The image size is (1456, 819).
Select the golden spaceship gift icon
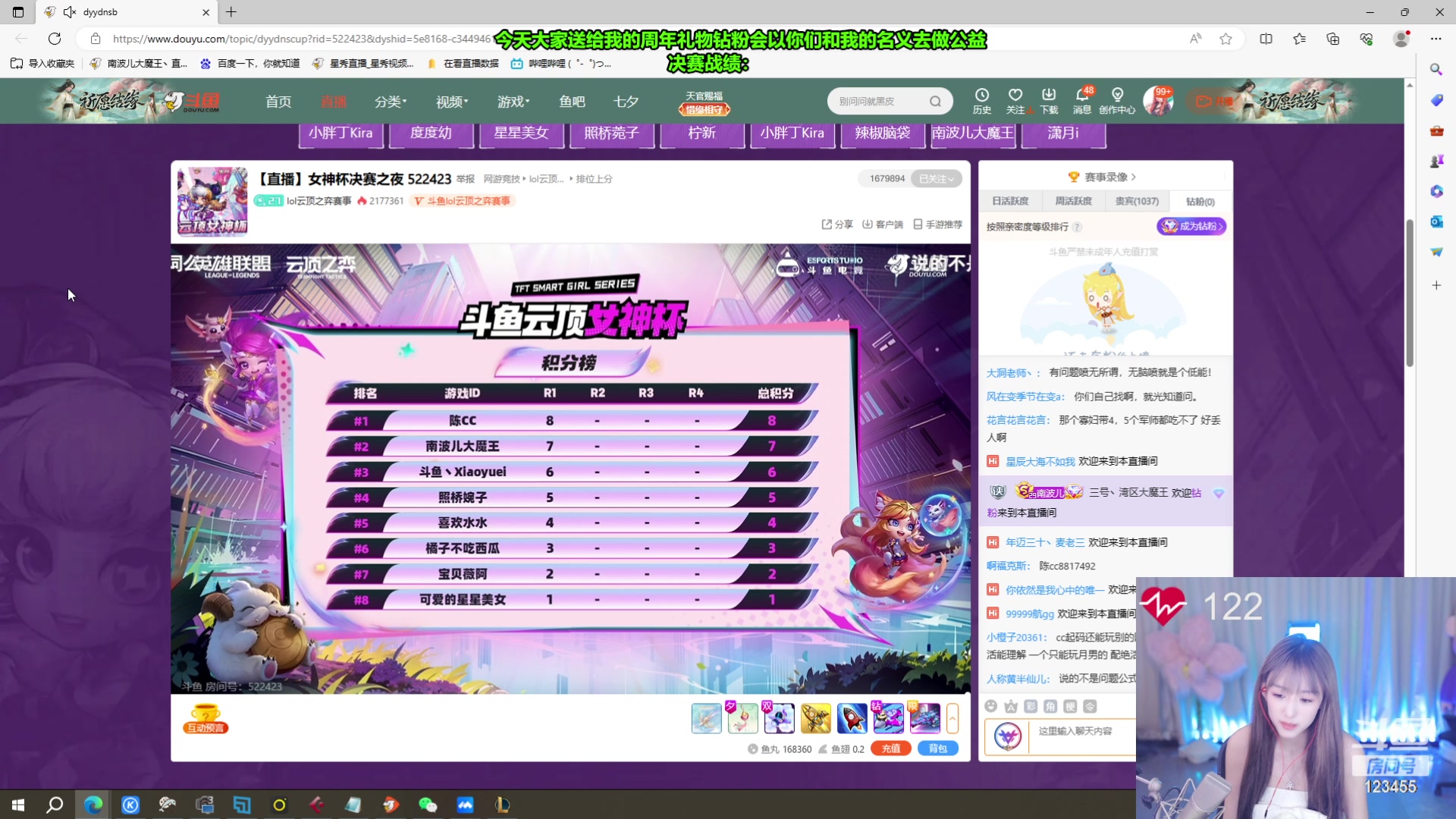pos(815,718)
